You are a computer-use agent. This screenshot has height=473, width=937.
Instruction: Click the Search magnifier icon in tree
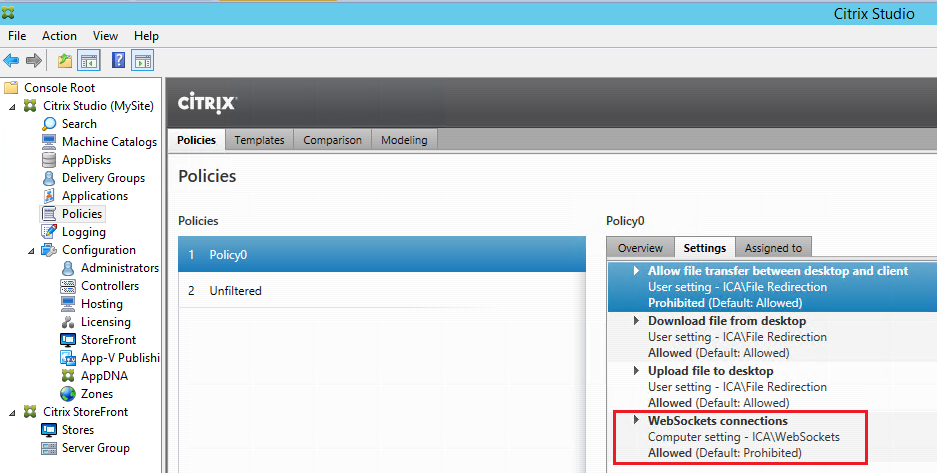[50, 124]
